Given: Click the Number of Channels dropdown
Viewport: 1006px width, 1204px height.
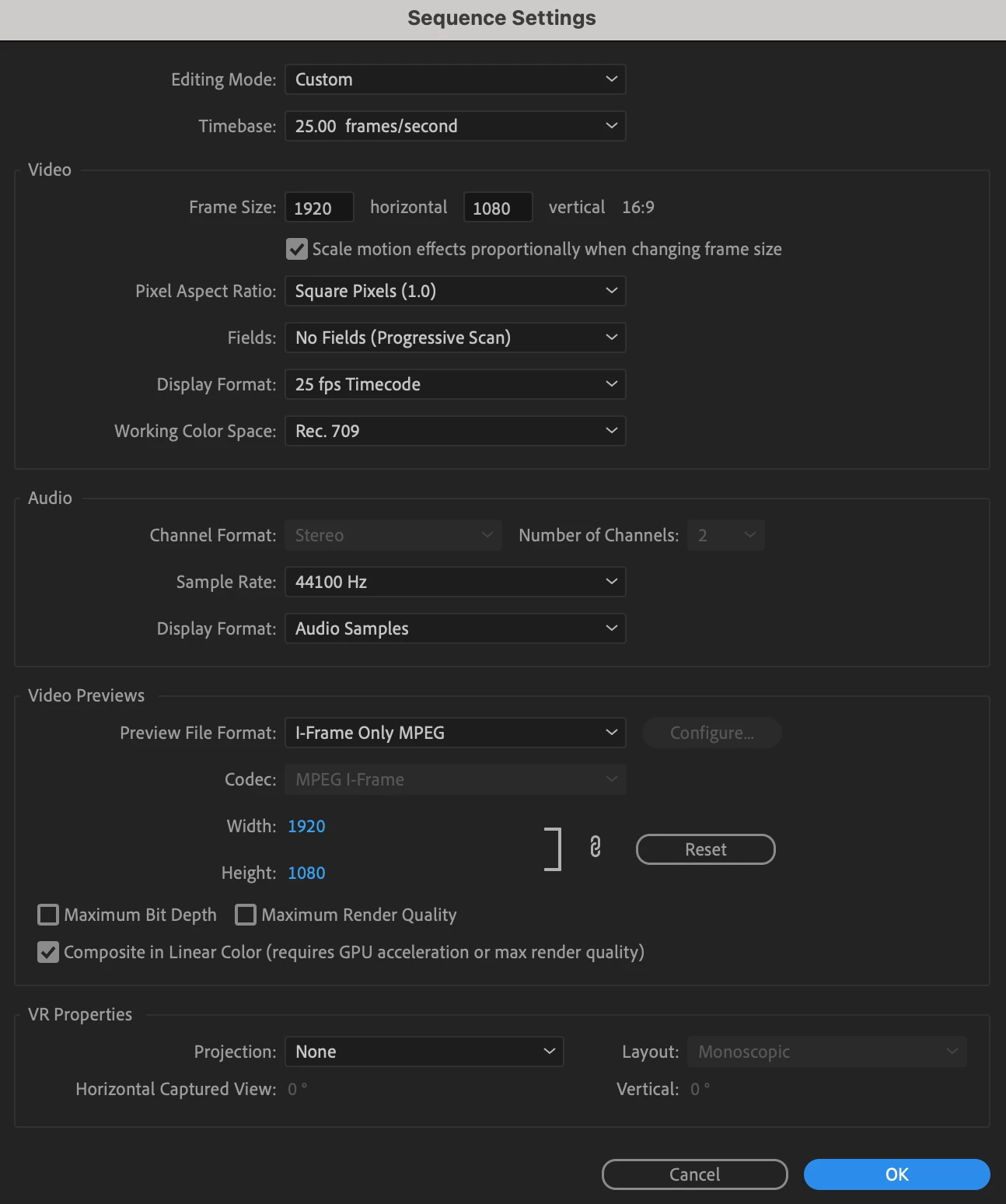Looking at the screenshot, I should (726, 535).
